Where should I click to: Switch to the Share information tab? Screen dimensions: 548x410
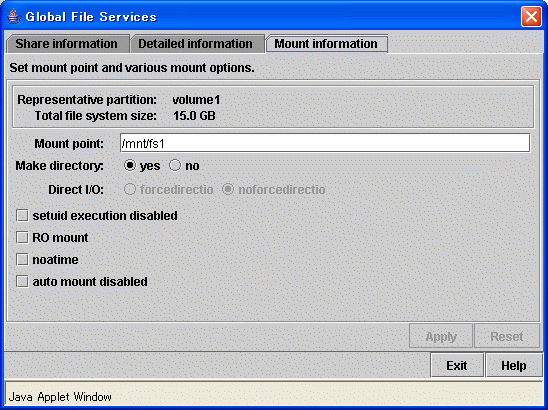(x=67, y=44)
